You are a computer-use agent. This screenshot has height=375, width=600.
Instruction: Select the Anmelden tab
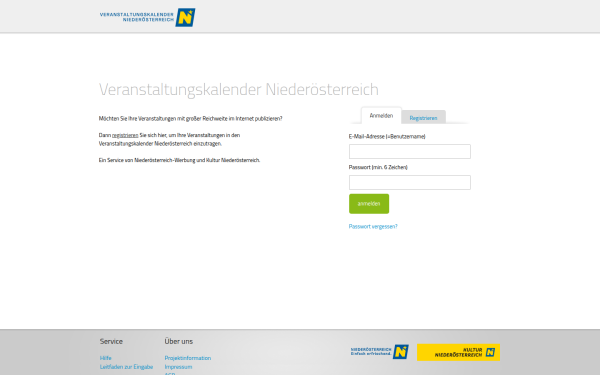click(x=381, y=116)
